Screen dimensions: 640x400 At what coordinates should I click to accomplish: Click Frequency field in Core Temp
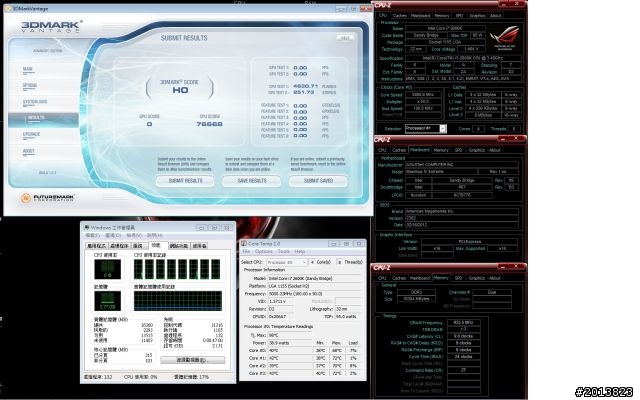pos(314,294)
